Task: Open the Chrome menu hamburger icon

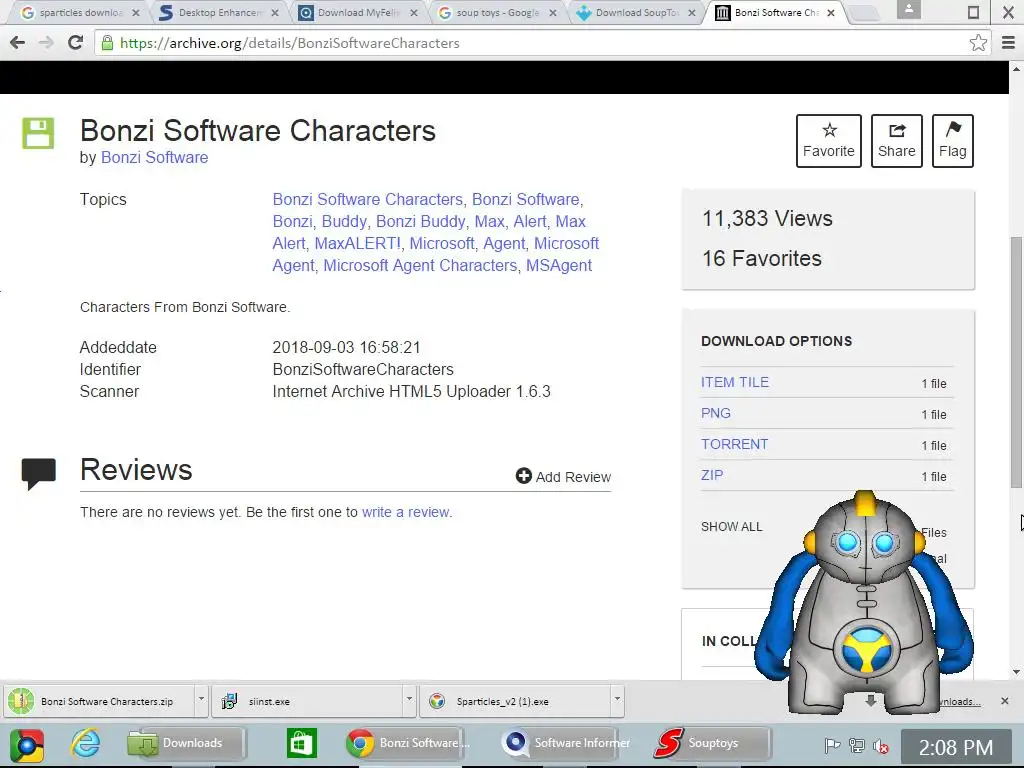Action: click(1008, 43)
